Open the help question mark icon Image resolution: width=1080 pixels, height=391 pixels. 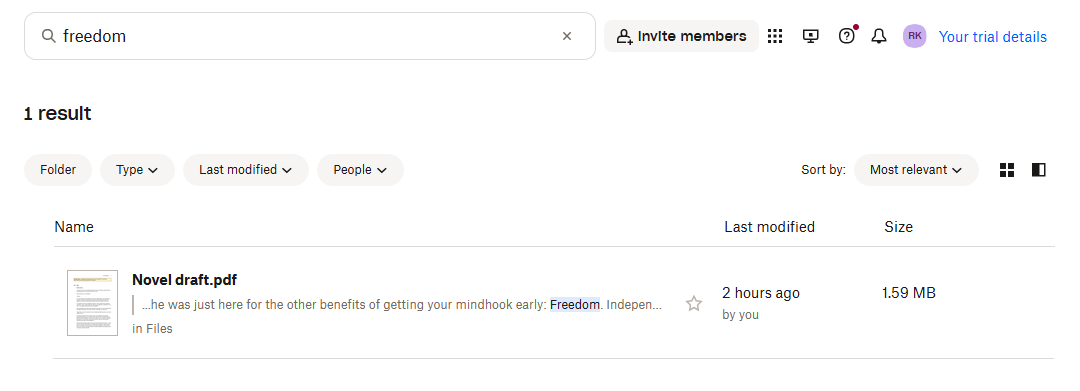pyautogui.click(x=847, y=36)
